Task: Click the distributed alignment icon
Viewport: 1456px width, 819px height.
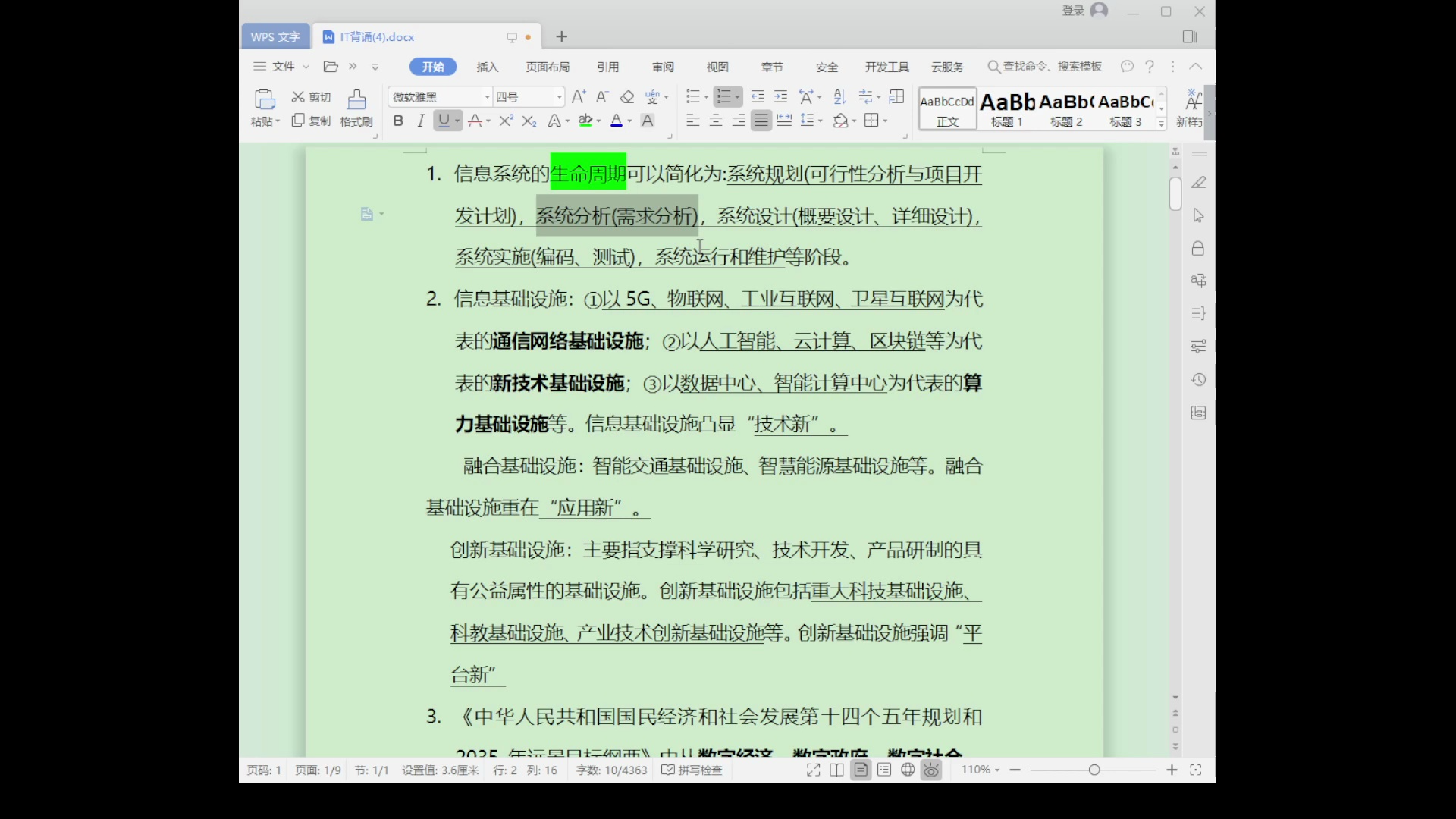Action: pos(785,121)
